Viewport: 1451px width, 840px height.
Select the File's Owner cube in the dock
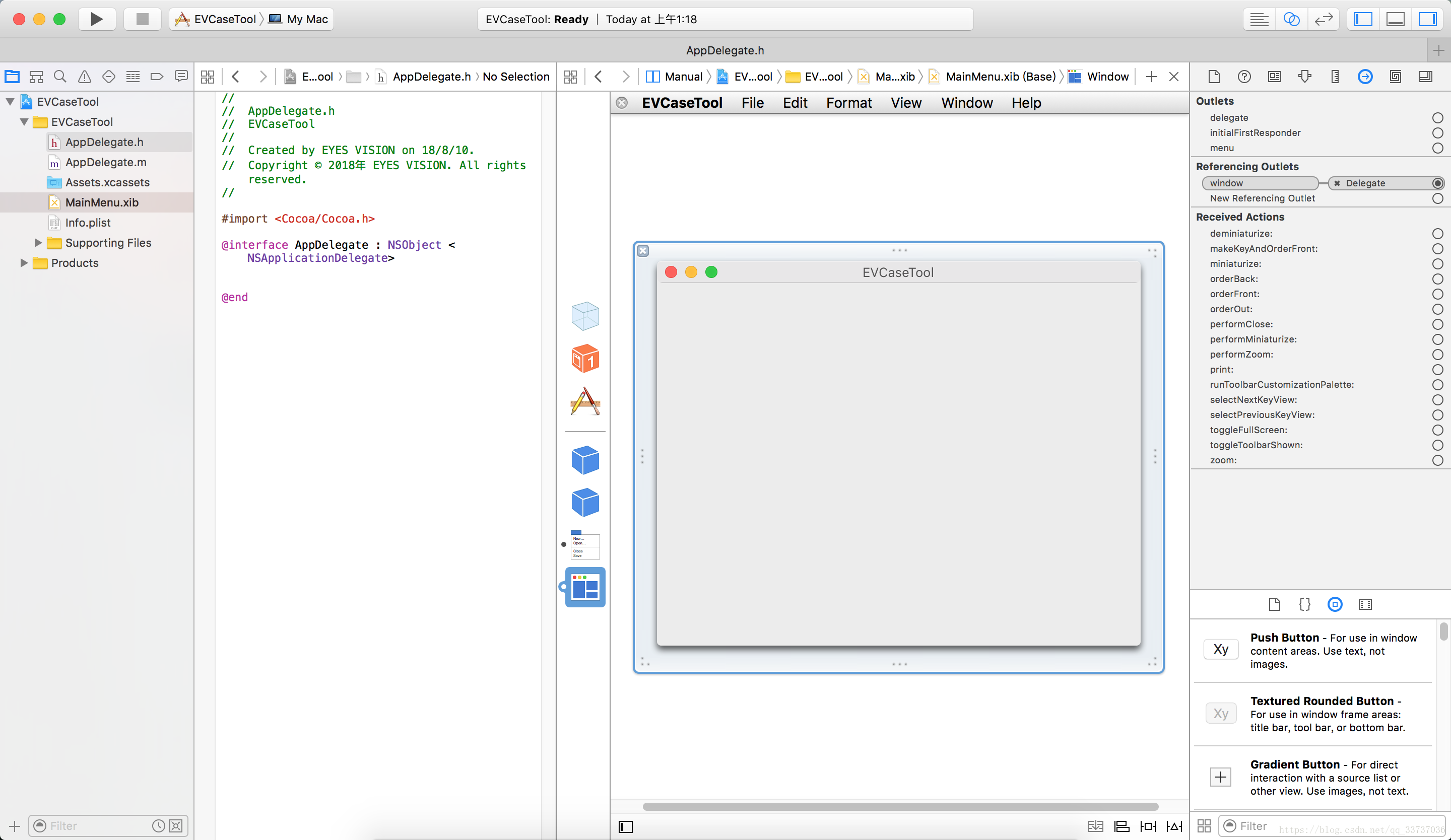(585, 316)
